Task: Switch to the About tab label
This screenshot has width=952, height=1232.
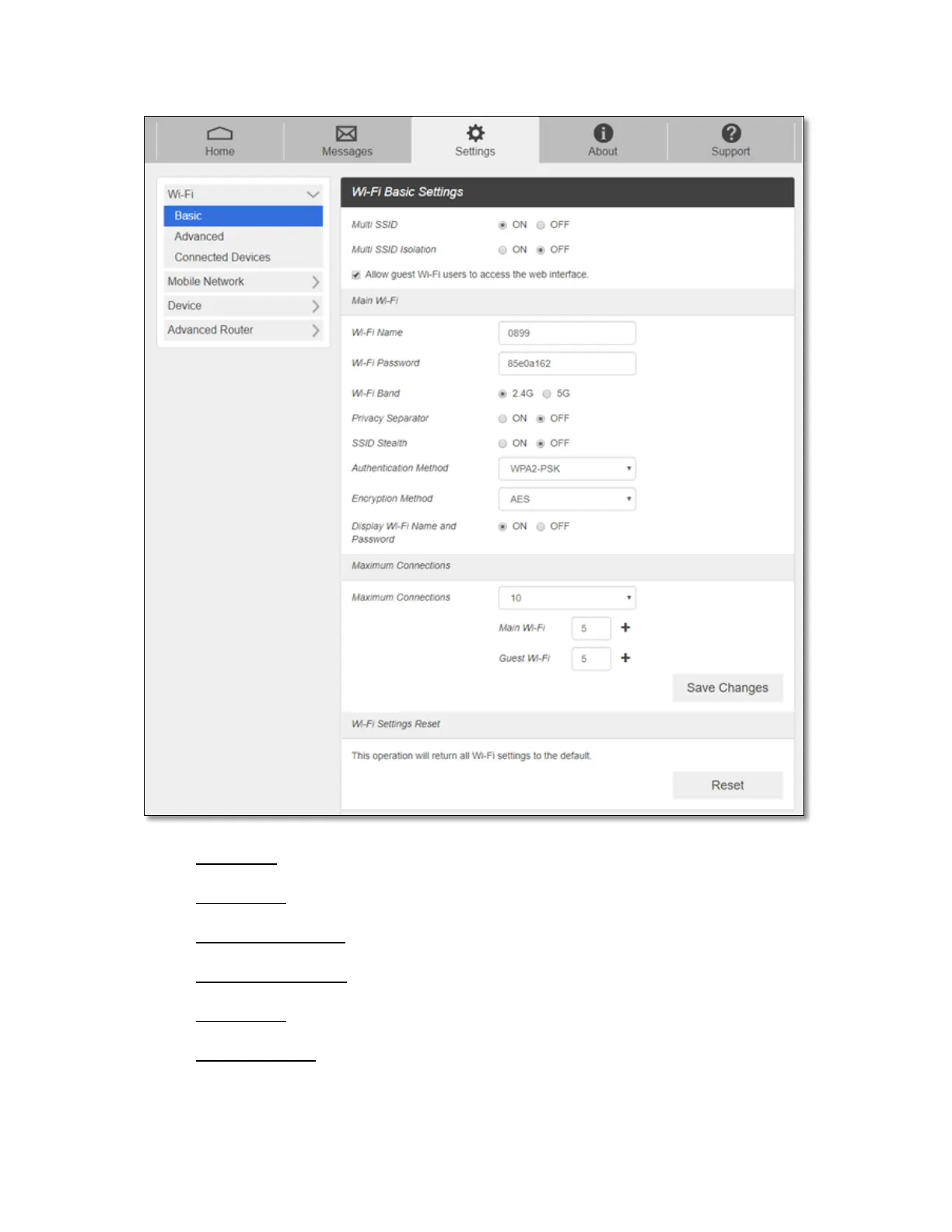Action: click(603, 152)
